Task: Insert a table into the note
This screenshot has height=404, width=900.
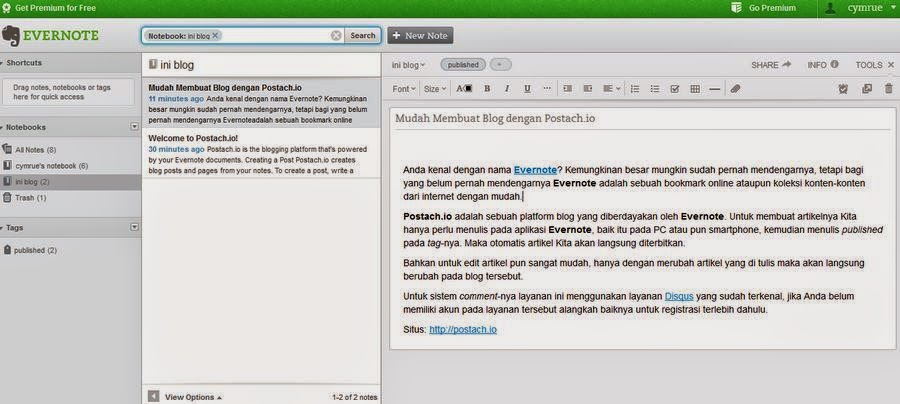Action: pyautogui.click(x=695, y=89)
